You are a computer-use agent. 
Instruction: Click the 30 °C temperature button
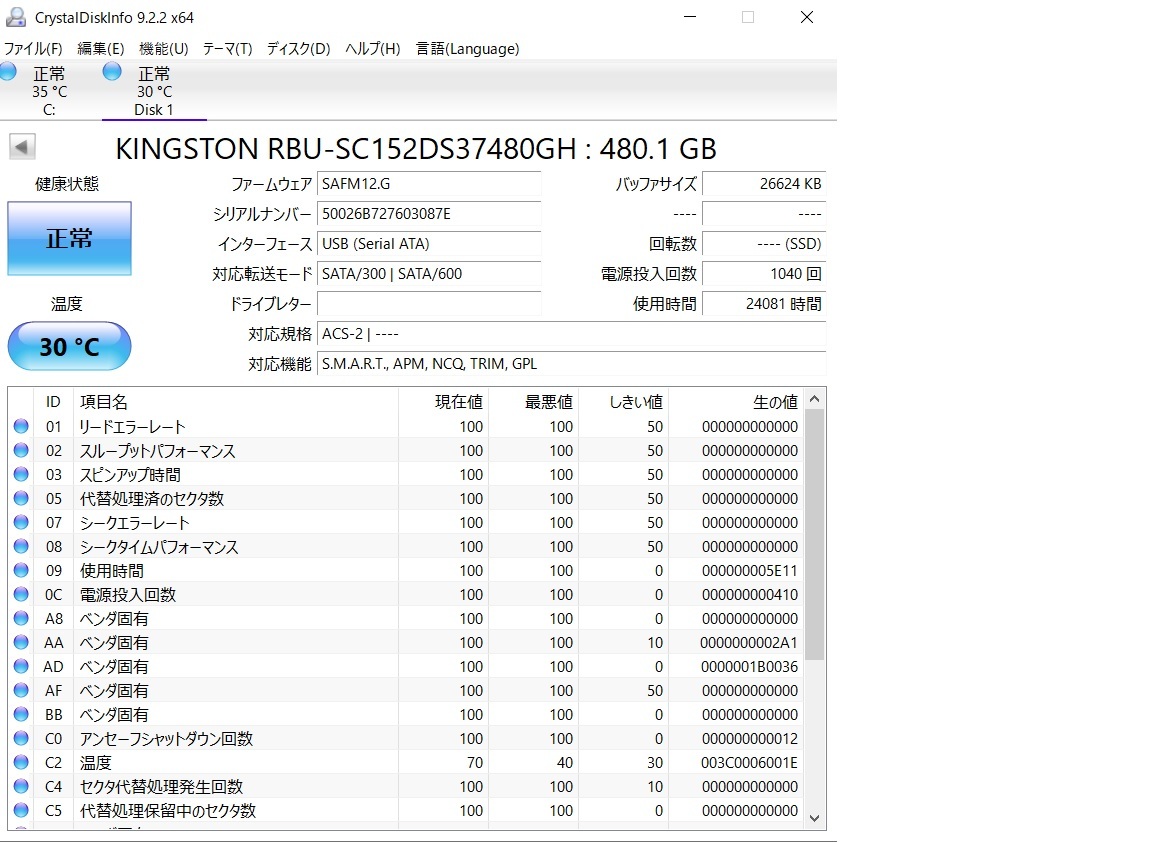click(69, 346)
